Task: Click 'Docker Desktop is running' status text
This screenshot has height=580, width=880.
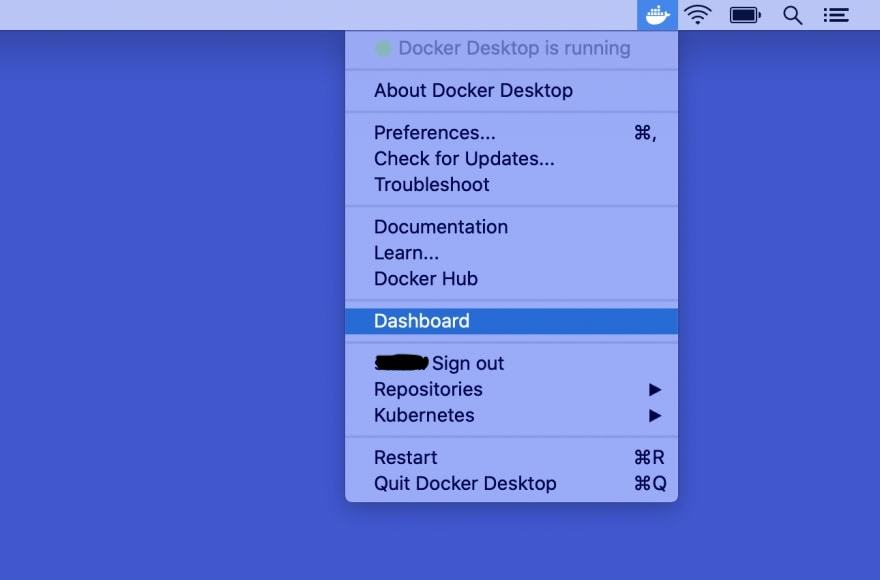Action: [x=514, y=48]
